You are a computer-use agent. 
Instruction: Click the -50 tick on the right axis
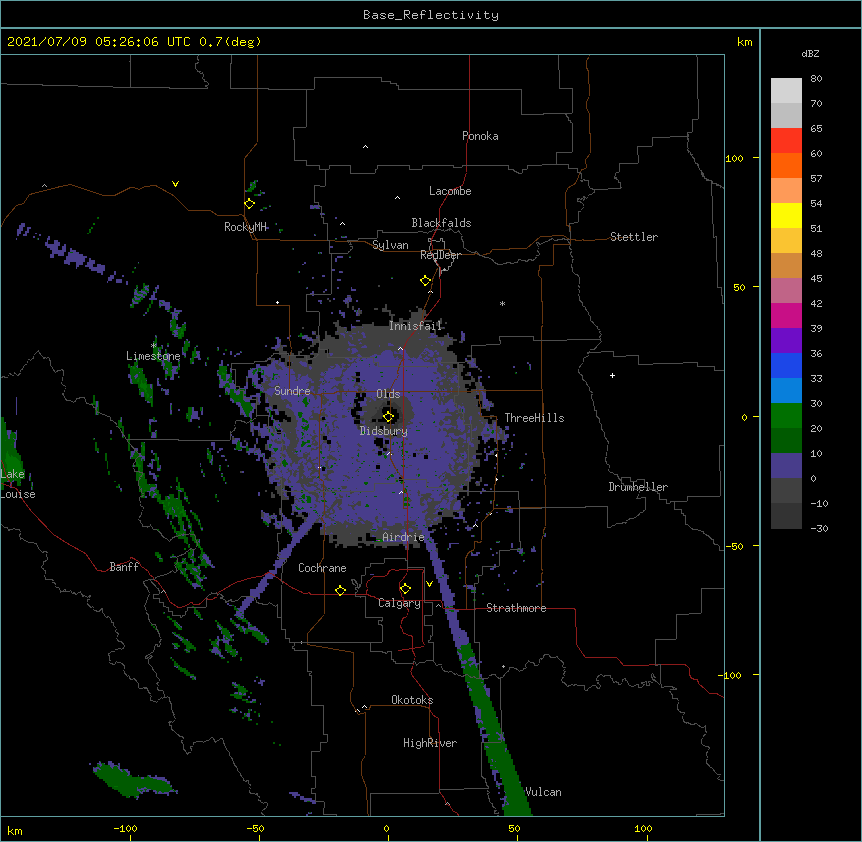point(734,546)
